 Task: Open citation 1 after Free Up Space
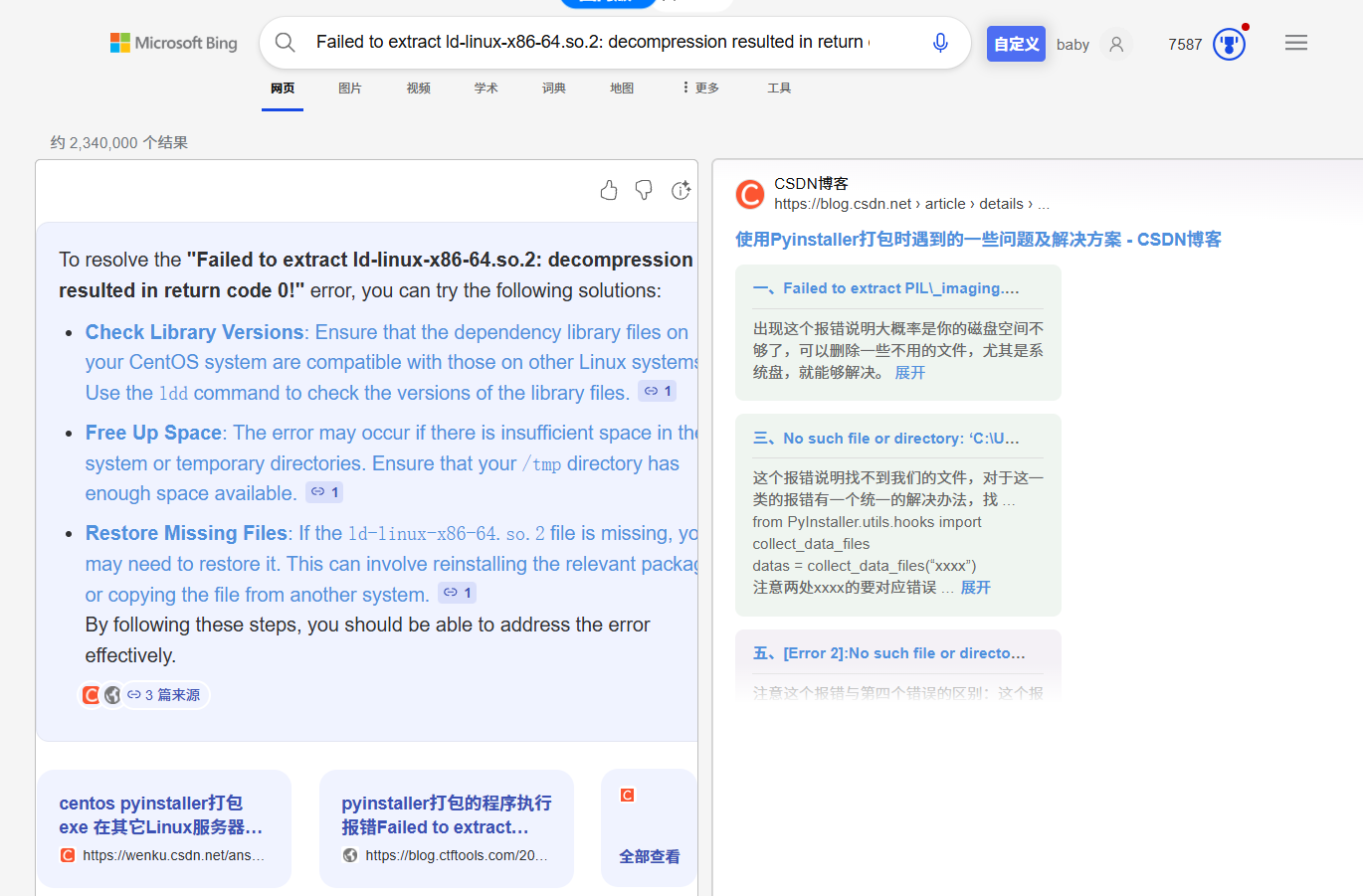click(x=325, y=491)
